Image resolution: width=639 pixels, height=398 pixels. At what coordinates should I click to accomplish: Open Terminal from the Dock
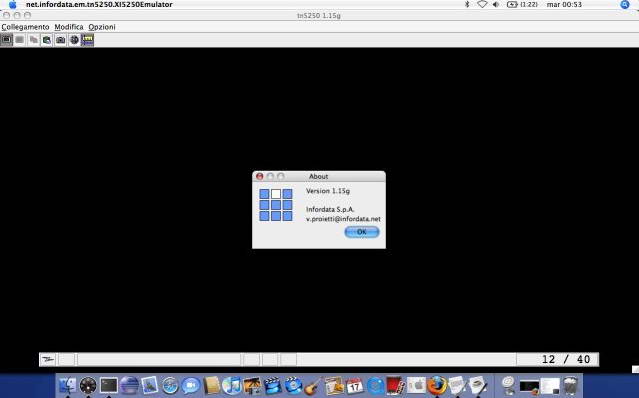point(109,385)
